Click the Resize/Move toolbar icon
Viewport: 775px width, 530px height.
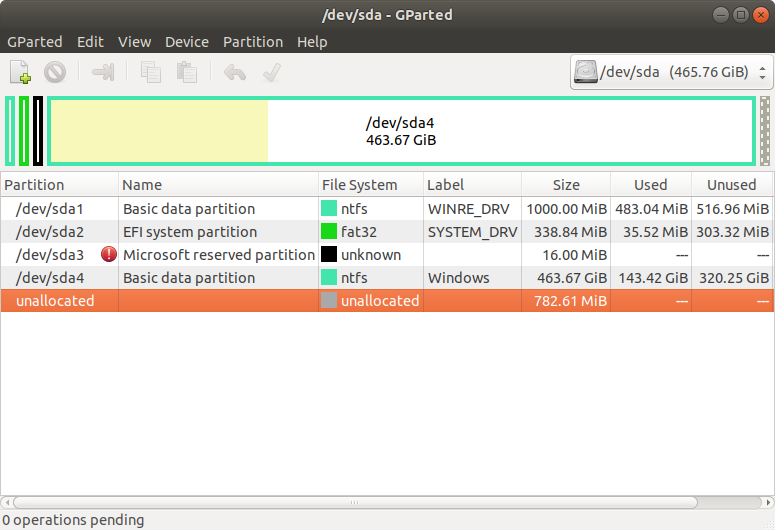(103, 72)
